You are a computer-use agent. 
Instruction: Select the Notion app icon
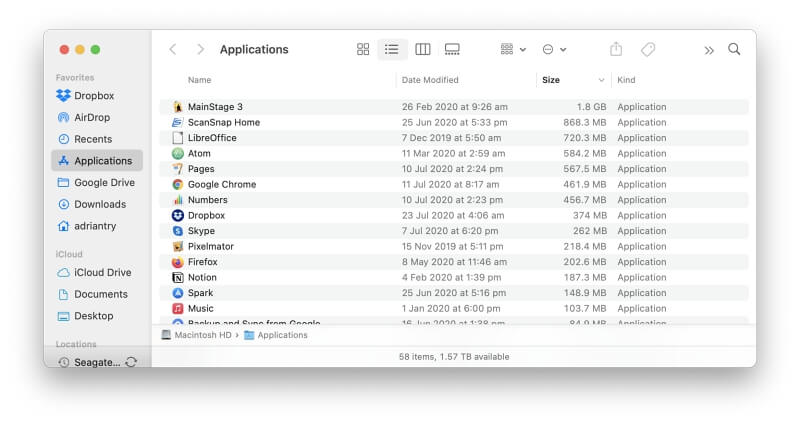178,278
